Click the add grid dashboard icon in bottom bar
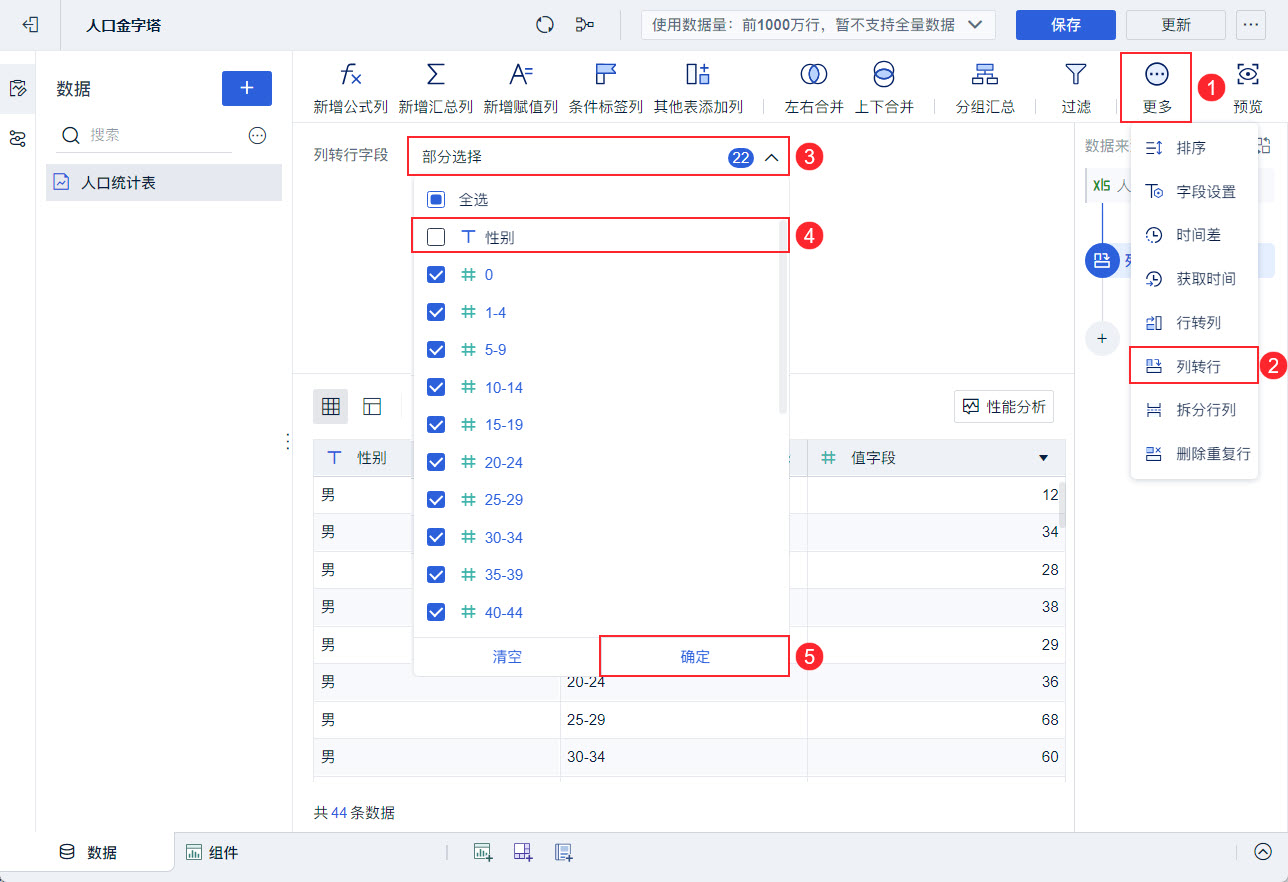 [523, 852]
